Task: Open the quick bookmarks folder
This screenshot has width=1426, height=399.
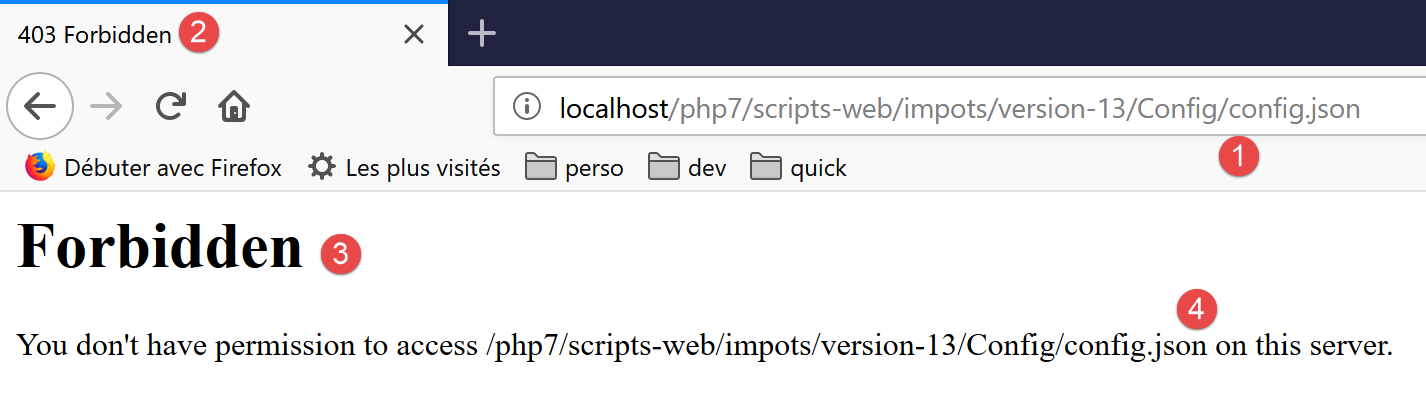Action: pyautogui.click(x=799, y=167)
